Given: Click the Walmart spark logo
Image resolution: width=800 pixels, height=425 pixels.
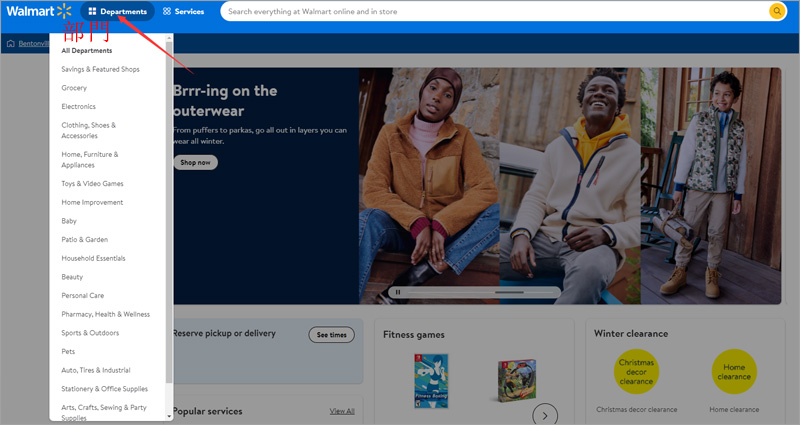Looking at the screenshot, I should pyautogui.click(x=39, y=11).
